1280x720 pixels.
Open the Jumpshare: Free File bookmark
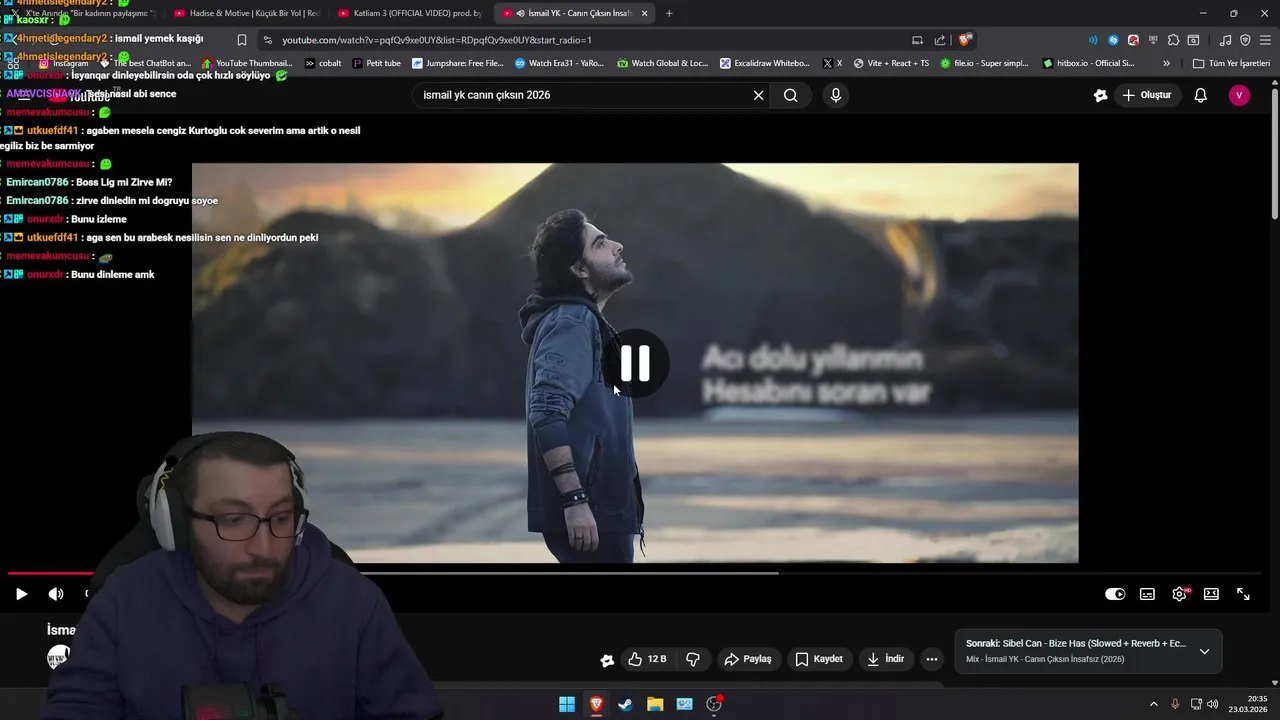(x=458, y=63)
